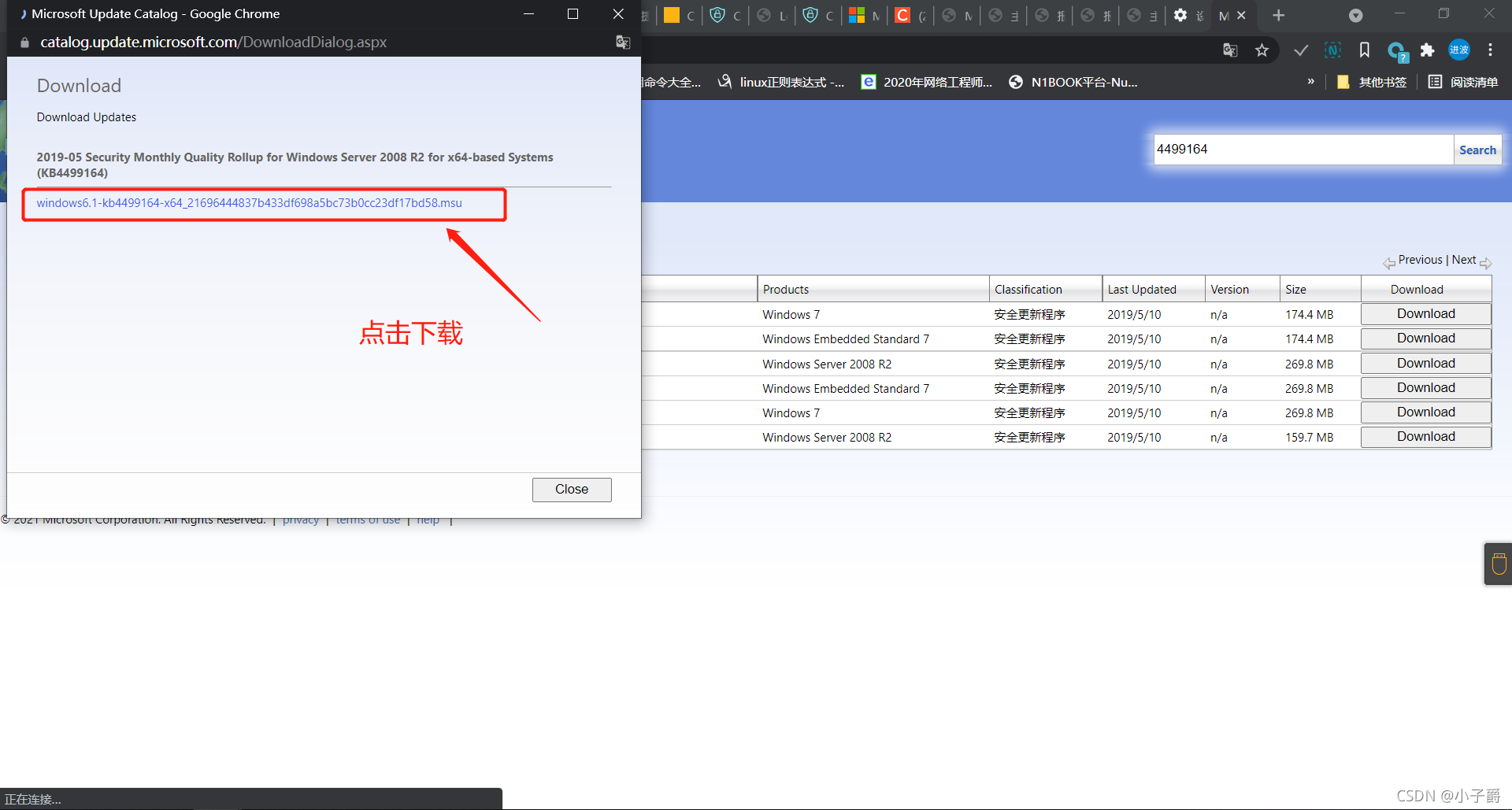Open the Chrome three-dot menu
Viewport: 1512px width, 810px height.
pyautogui.click(x=1490, y=50)
